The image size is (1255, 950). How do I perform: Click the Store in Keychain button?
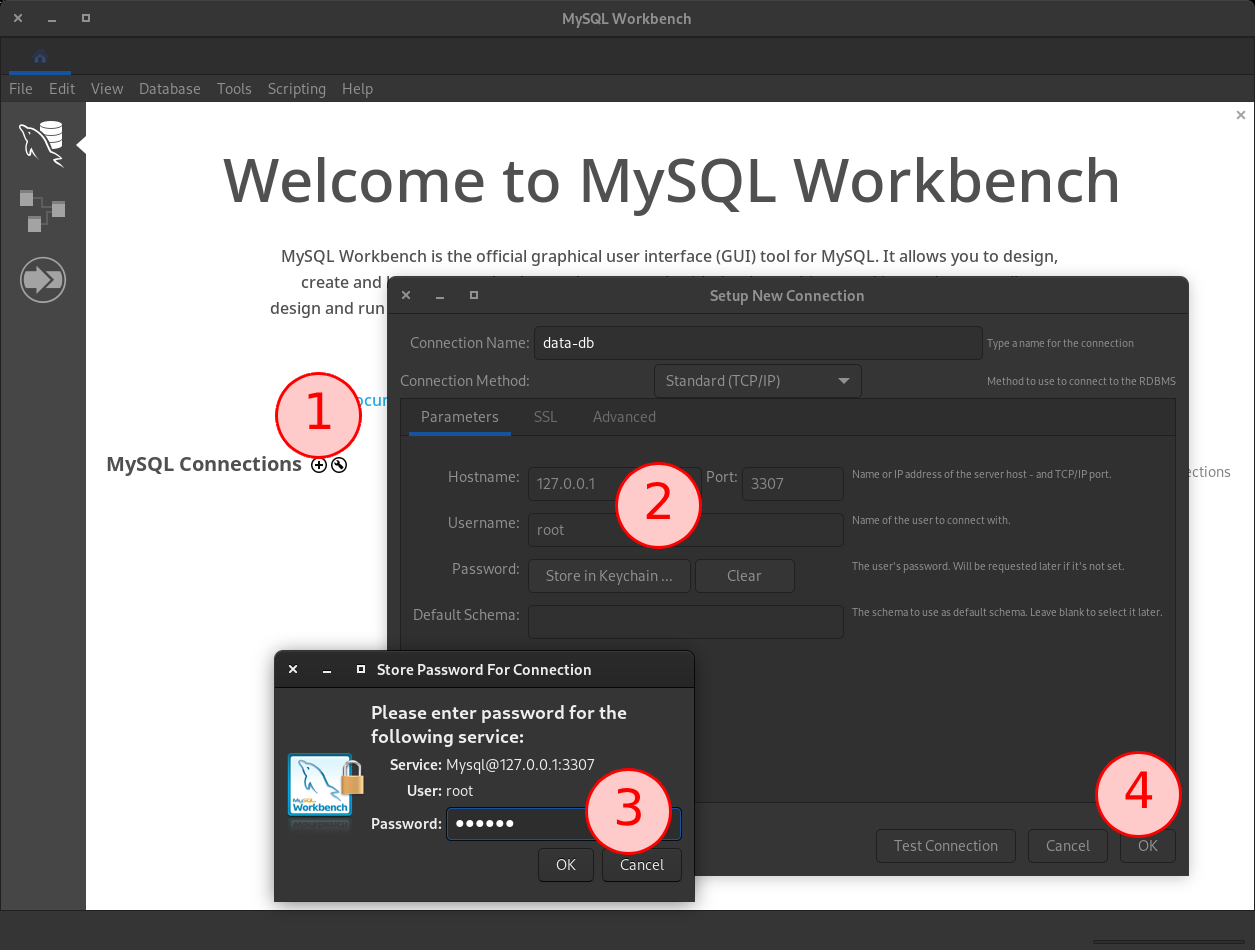click(x=609, y=575)
